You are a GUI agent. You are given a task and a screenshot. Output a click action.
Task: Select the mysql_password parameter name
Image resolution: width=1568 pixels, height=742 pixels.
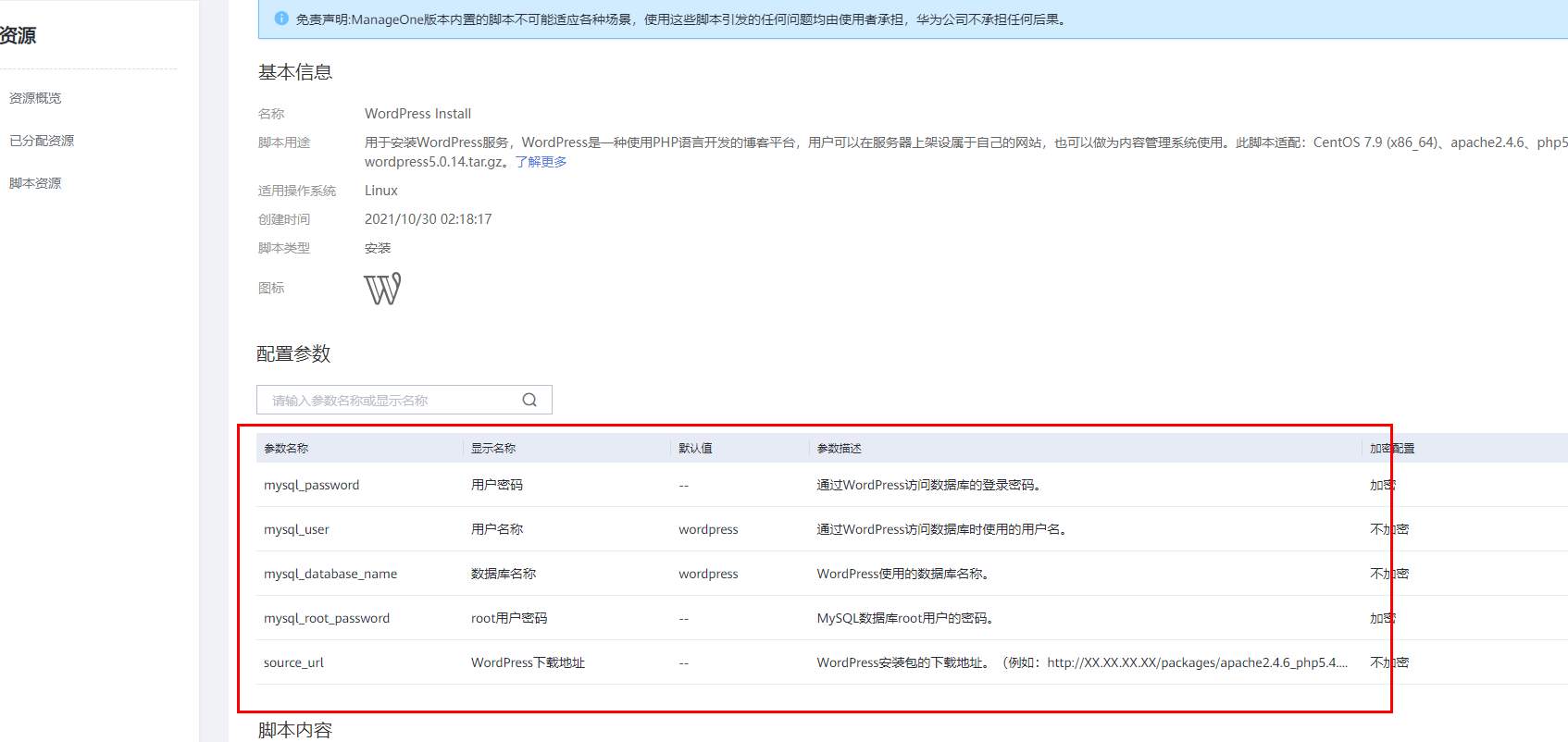click(311, 485)
